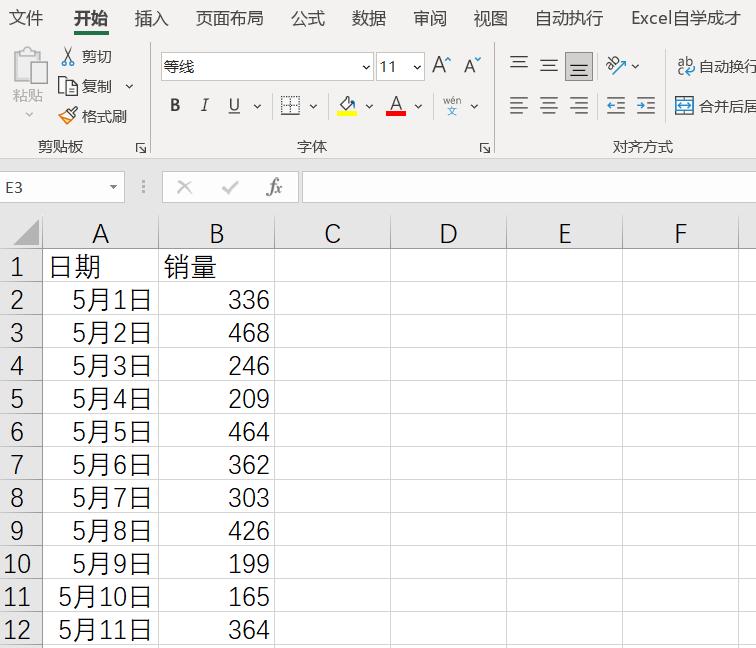Select cell with 销量 header
Image resolution: width=756 pixels, height=648 pixels.
[216, 266]
